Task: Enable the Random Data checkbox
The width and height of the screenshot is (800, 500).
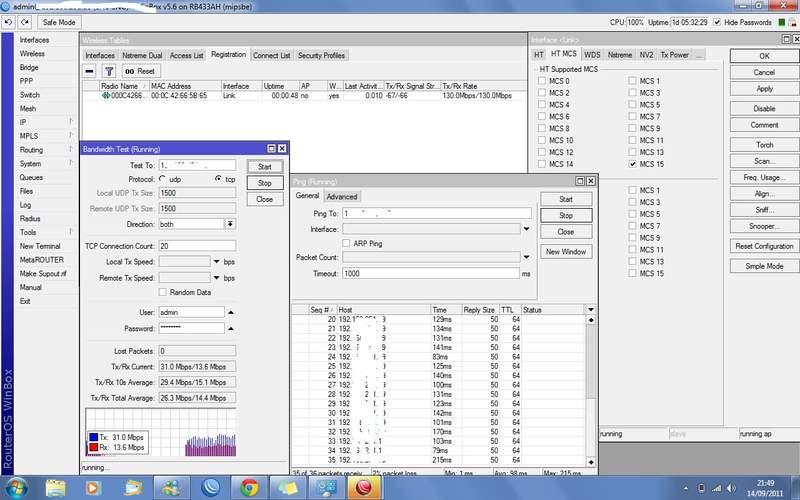Action: (x=162, y=292)
